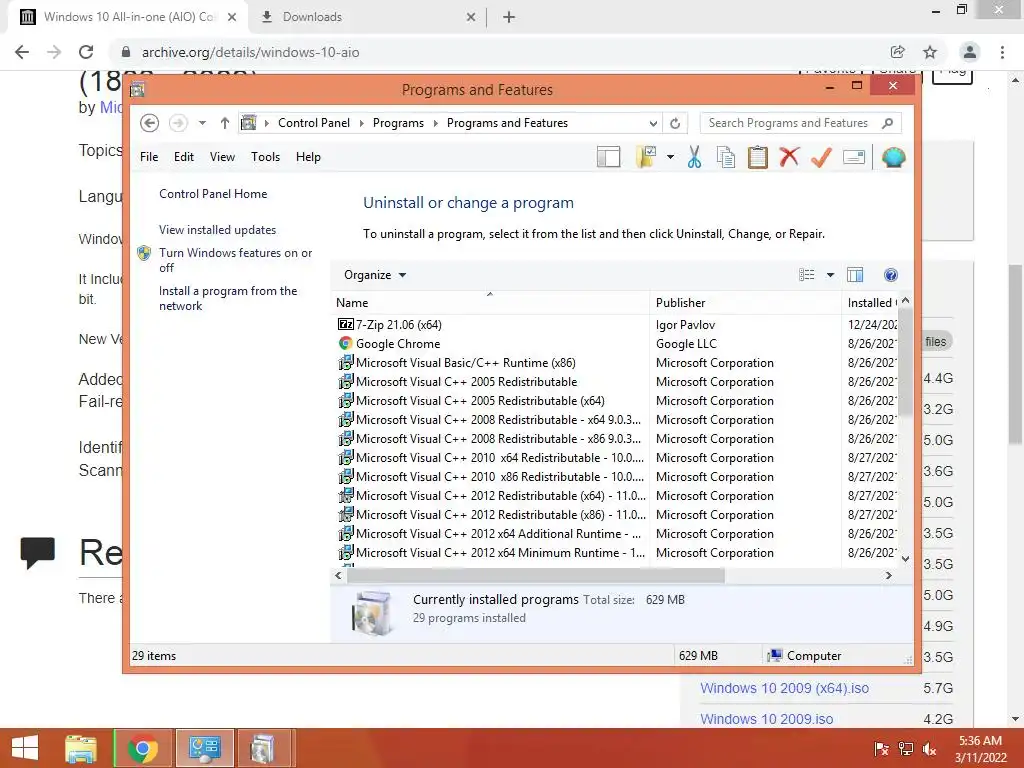Click Programs in the breadcrumb path
Image resolution: width=1024 pixels, height=768 pixels.
(398, 123)
